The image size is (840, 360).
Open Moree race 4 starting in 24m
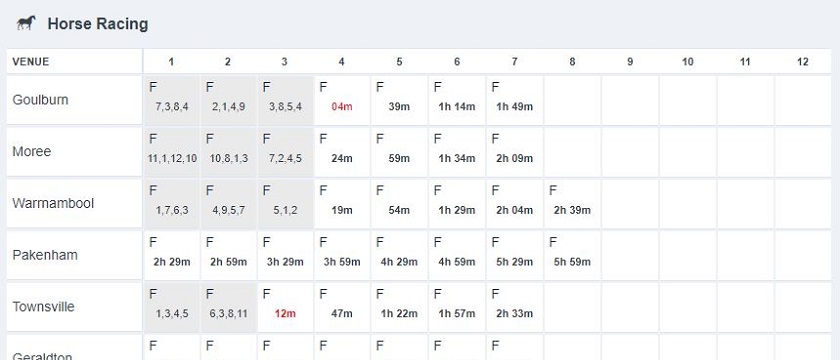(341, 152)
